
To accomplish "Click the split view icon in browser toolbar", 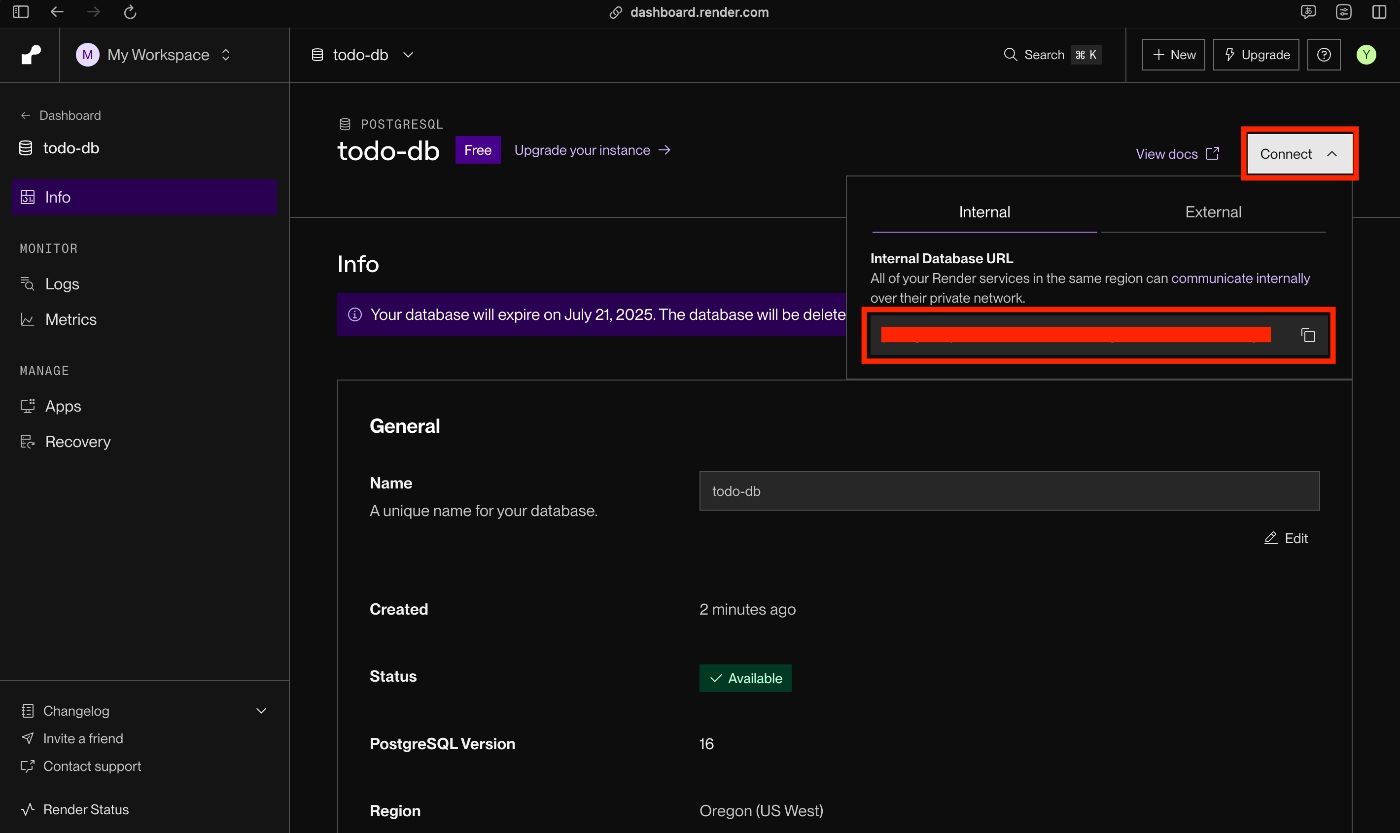I will coord(1380,12).
